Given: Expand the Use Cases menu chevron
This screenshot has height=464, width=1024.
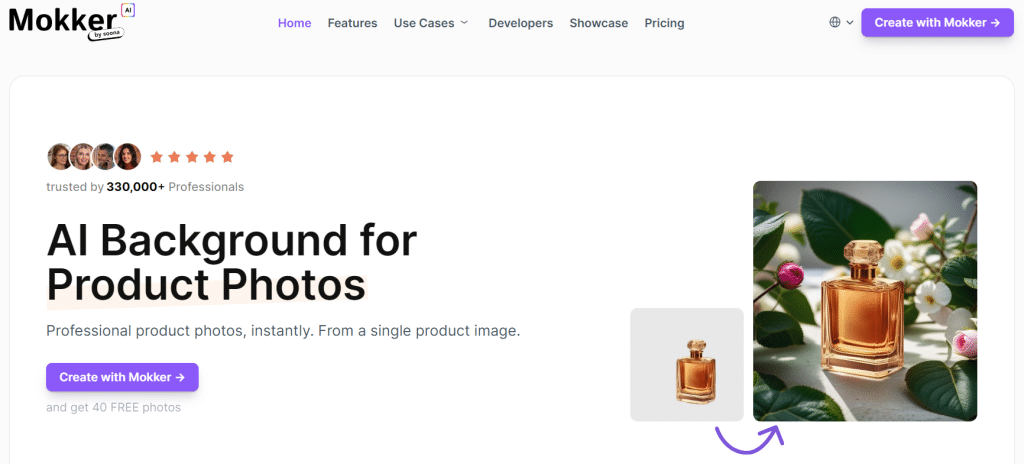Looking at the screenshot, I should point(464,22).
